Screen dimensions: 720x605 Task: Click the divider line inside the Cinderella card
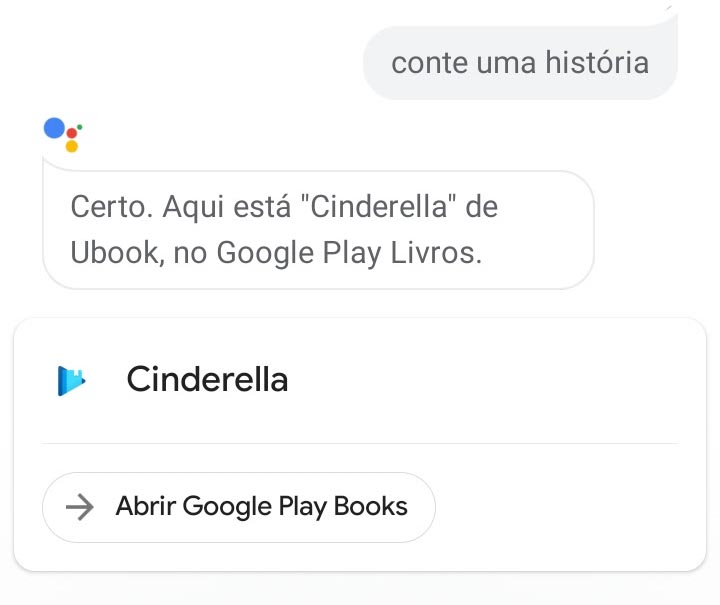click(360, 443)
